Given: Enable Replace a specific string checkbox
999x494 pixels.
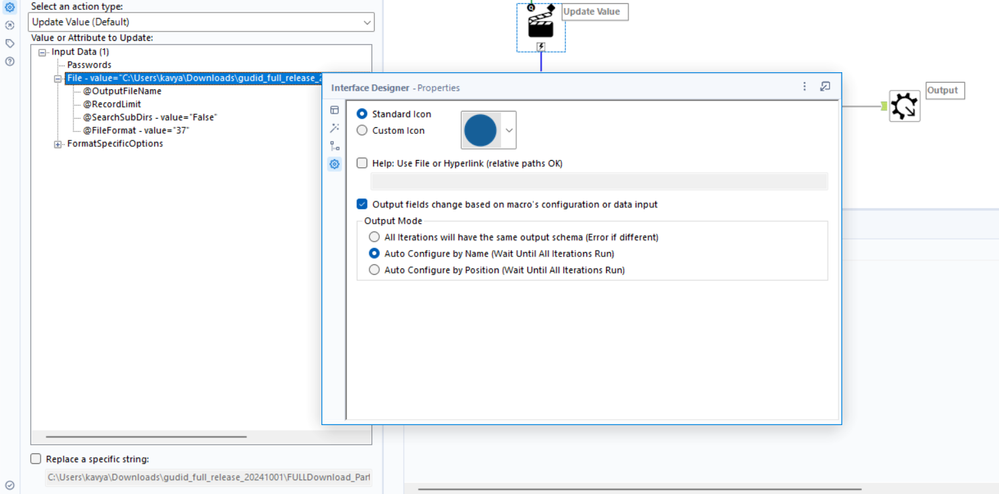Looking at the screenshot, I should [x=36, y=459].
